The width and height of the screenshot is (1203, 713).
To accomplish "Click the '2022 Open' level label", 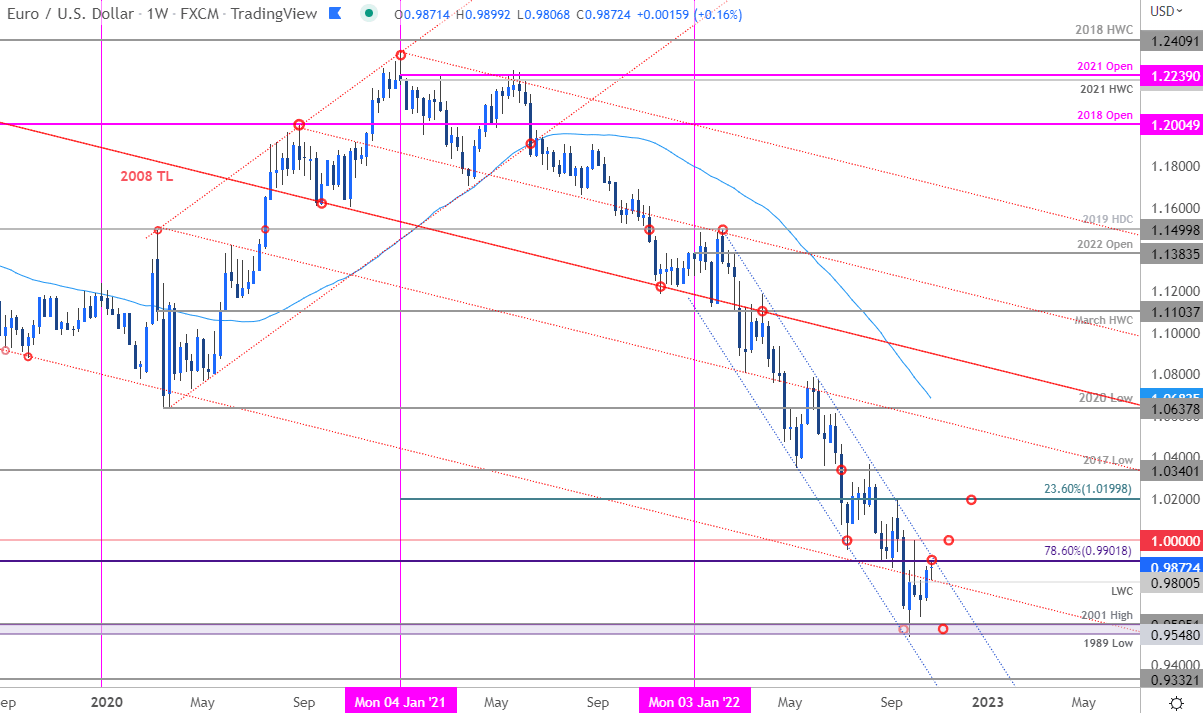I will [1106, 244].
